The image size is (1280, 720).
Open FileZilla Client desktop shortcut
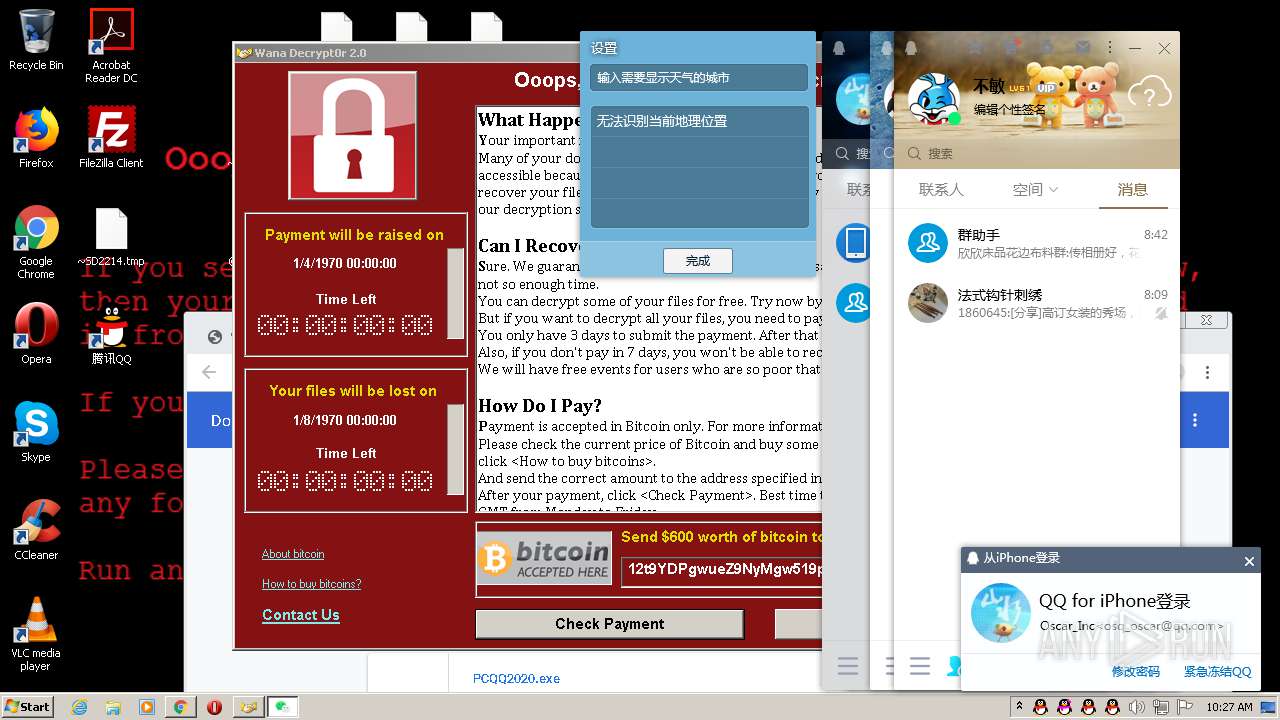pyautogui.click(x=111, y=137)
